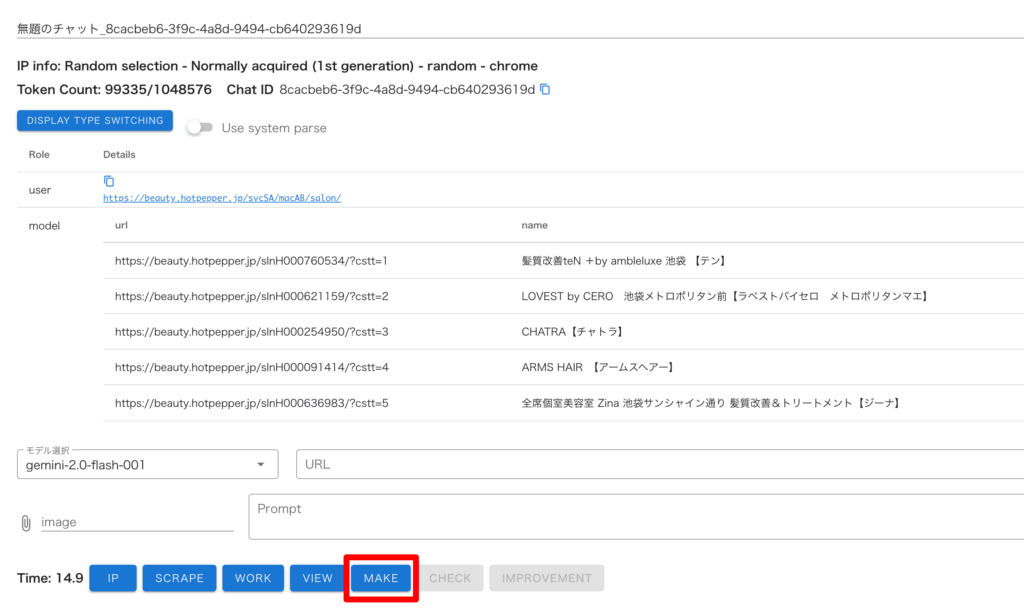Click the URL cell ending in cstt=1
Image resolution: width=1024 pixels, height=615 pixels.
point(251,261)
